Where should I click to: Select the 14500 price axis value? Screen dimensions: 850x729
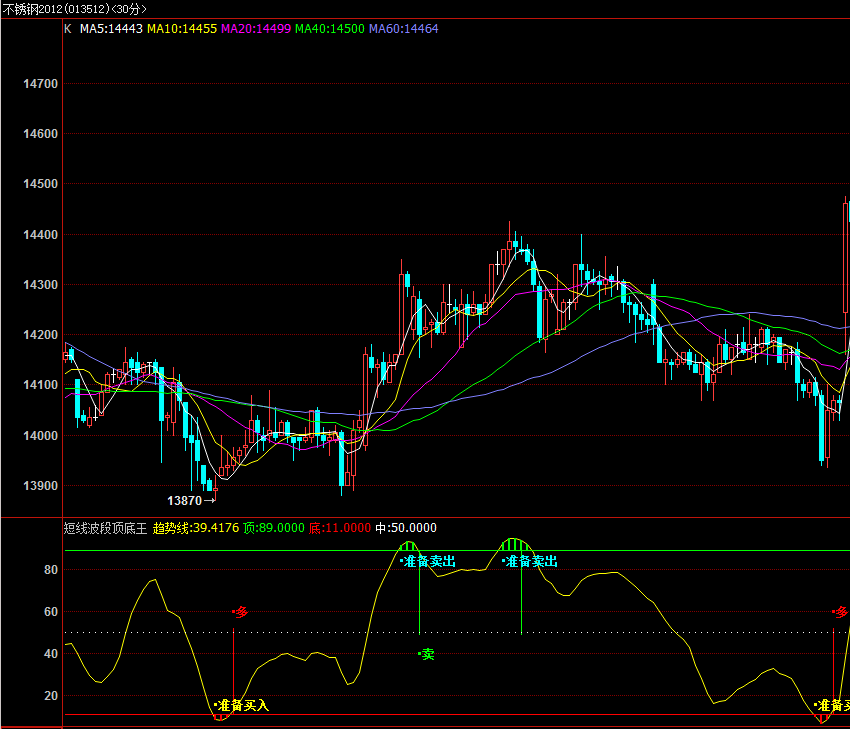[40, 184]
